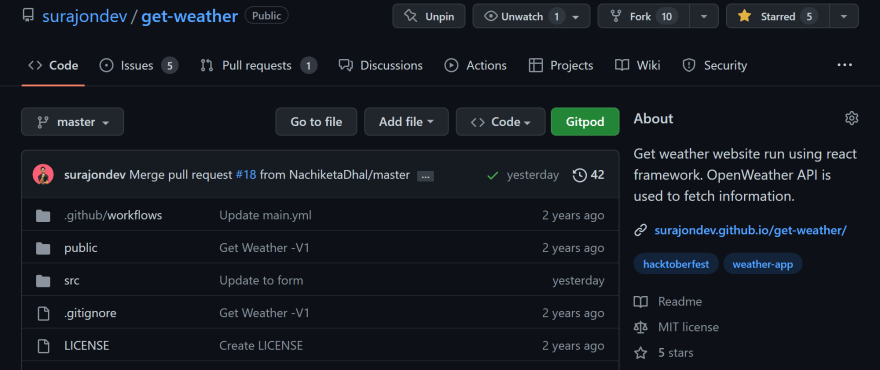Click the Go to file button
880x370 pixels.
(316, 122)
